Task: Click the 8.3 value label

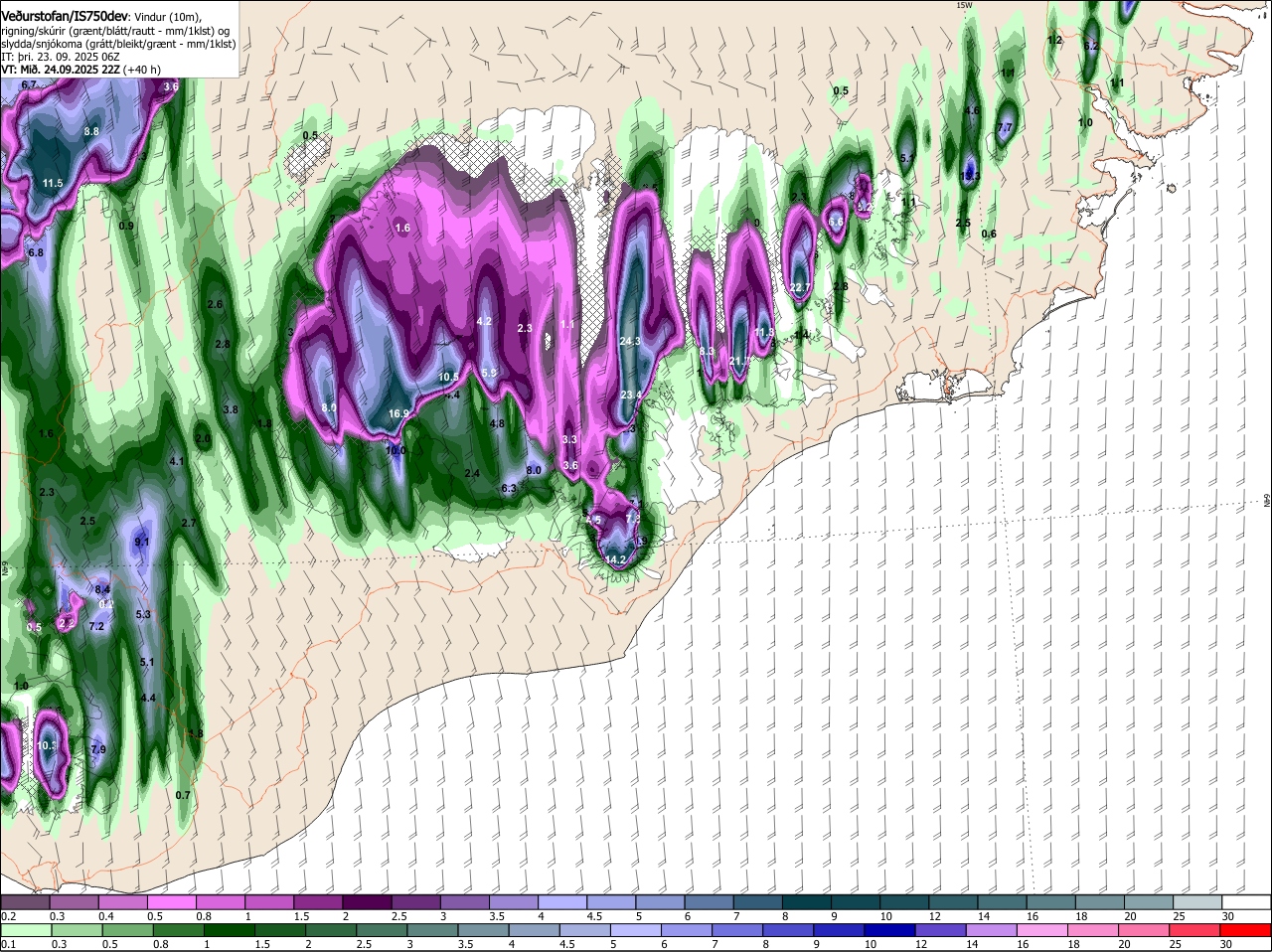Action: tap(708, 351)
